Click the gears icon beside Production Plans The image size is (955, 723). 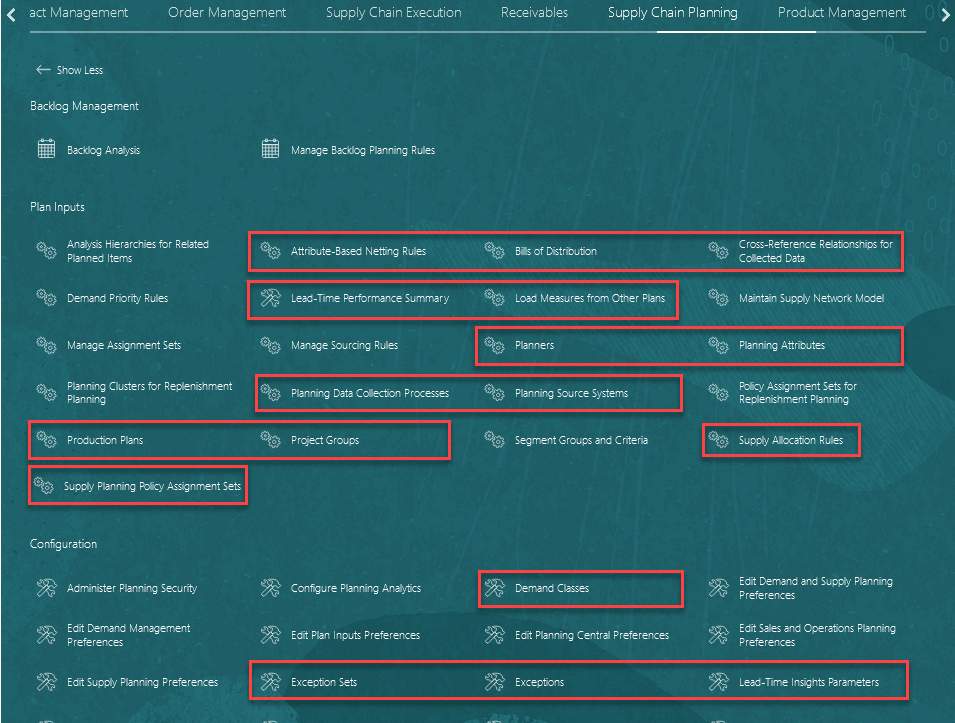pos(46,439)
